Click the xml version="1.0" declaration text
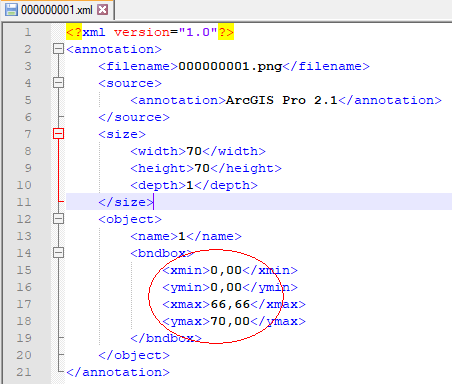The width and height of the screenshot is (452, 384). (x=150, y=32)
